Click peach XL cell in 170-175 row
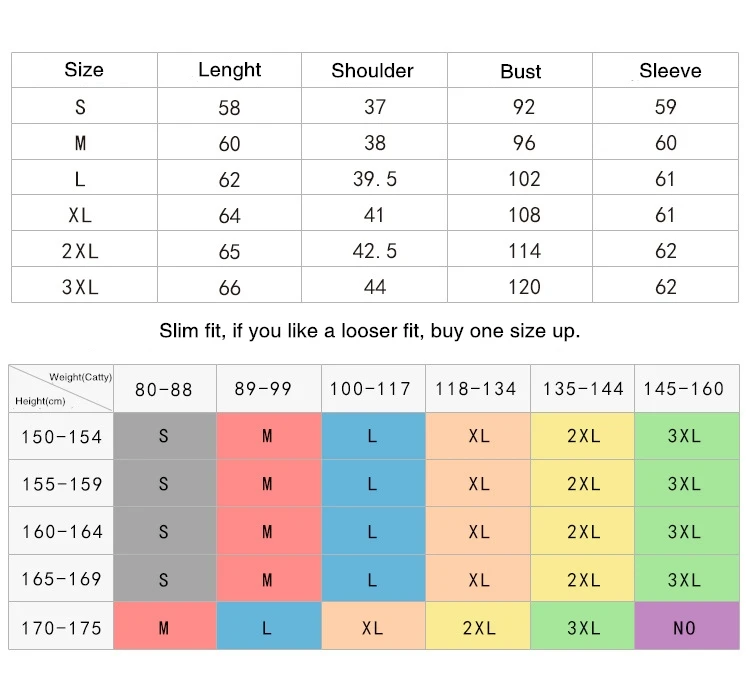 click(x=373, y=626)
